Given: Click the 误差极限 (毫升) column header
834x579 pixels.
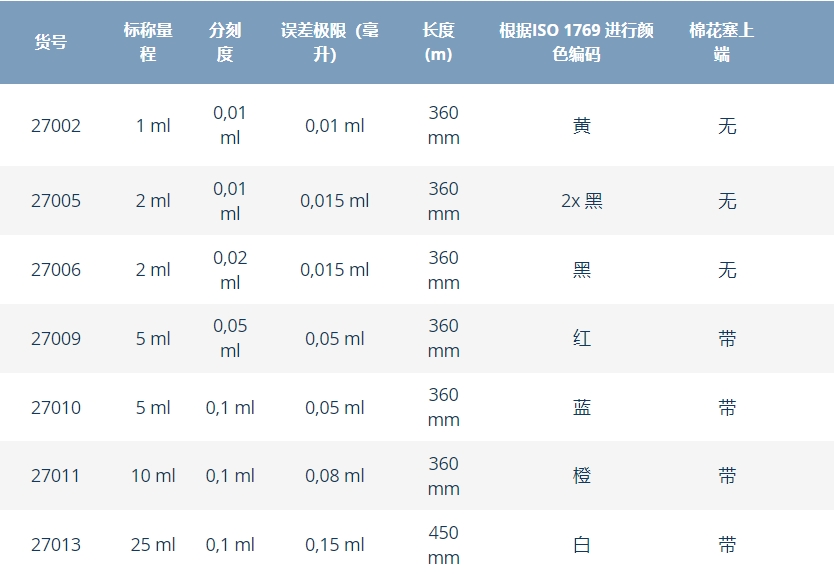Looking at the screenshot, I should click(x=330, y=42).
